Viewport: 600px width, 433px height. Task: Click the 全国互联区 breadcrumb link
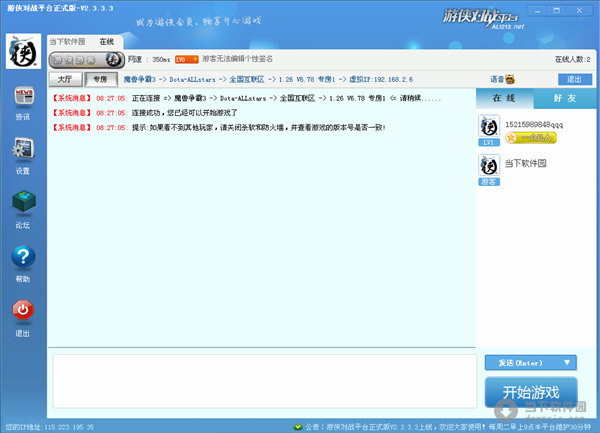pos(246,80)
